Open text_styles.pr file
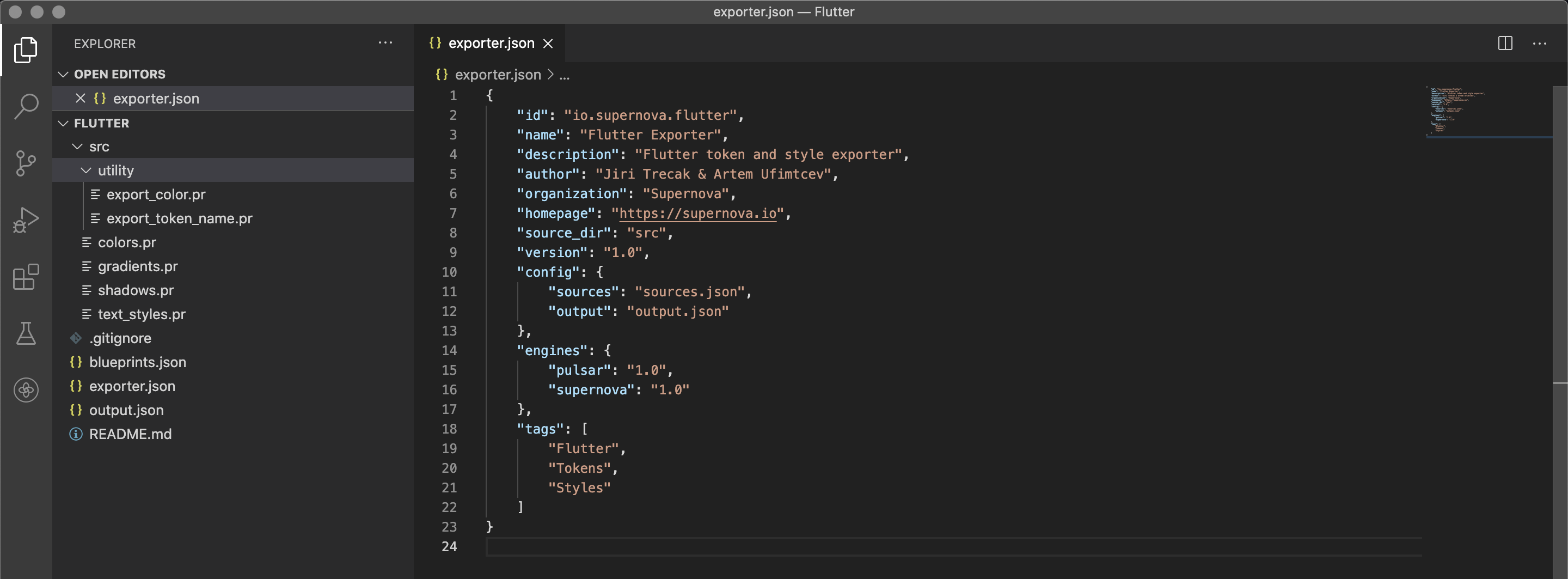 click(142, 314)
